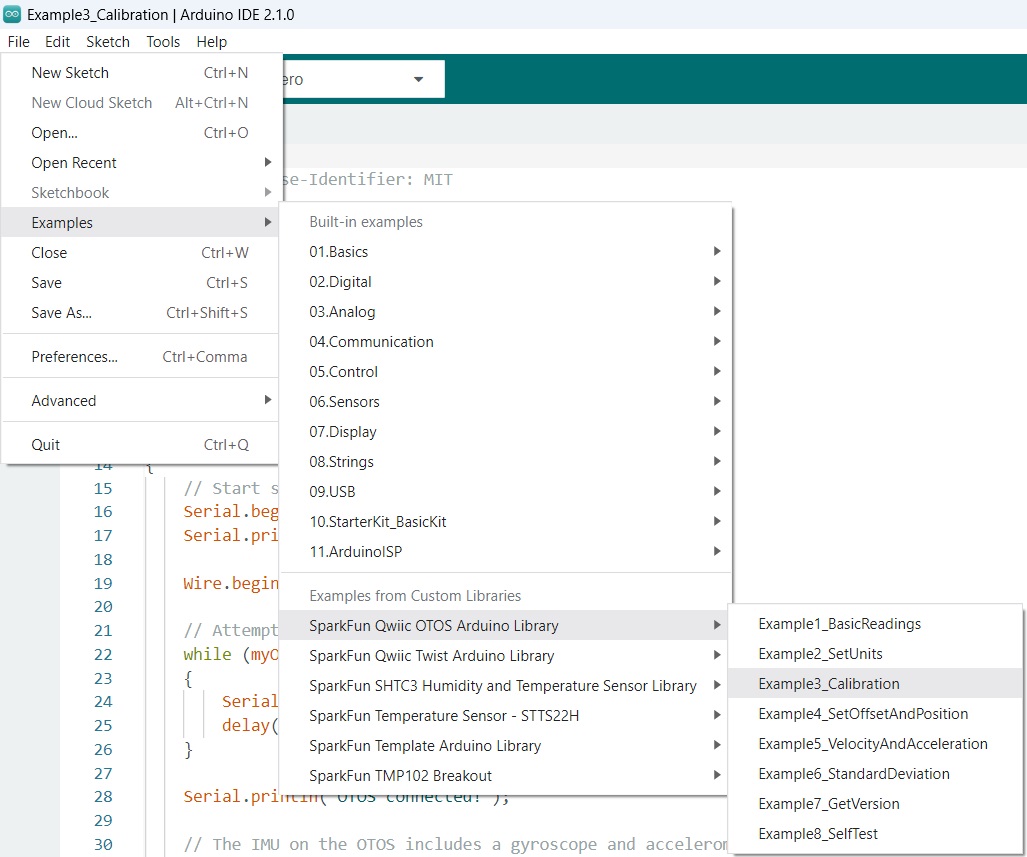Select Example3_Calibration from the submenu
Screen dimensions: 1027x857
(828, 684)
